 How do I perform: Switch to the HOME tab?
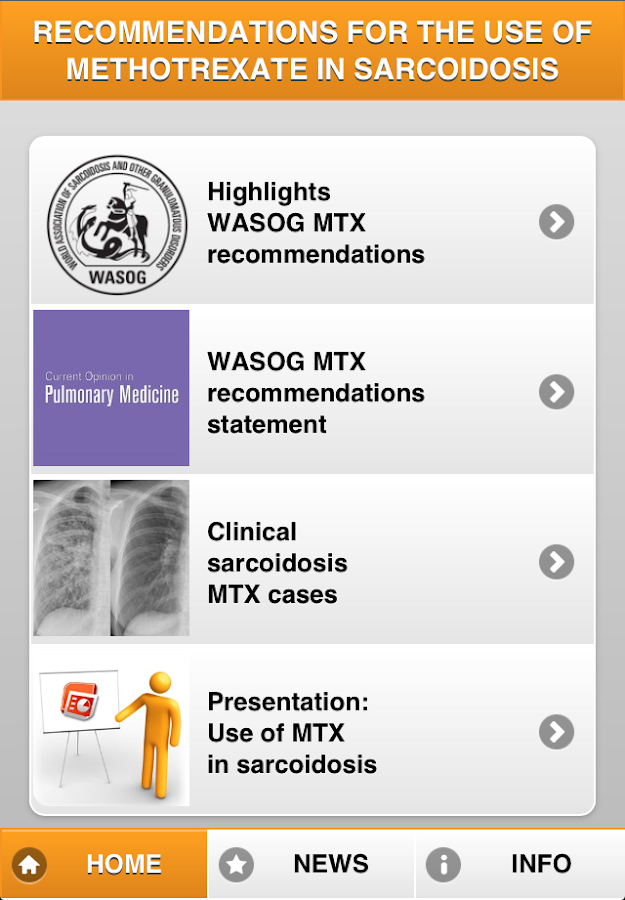click(123, 864)
